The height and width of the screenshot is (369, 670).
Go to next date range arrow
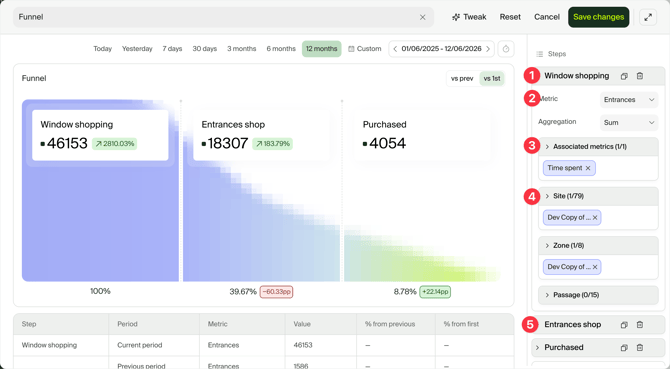tap(488, 49)
